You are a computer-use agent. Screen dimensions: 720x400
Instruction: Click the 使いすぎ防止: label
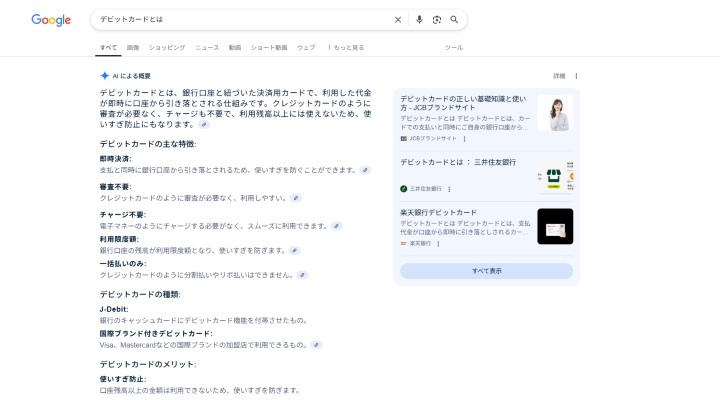tap(123, 379)
